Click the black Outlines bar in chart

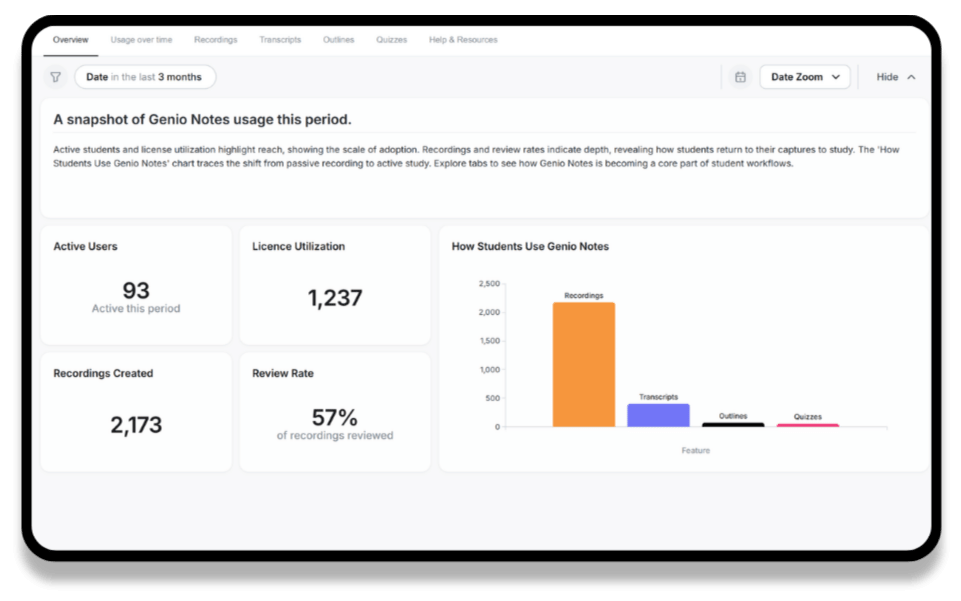tap(733, 425)
